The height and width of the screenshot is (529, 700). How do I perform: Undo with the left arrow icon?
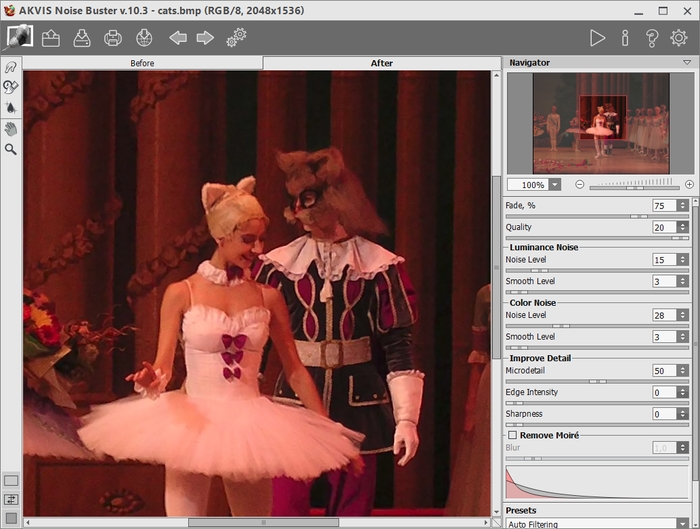coord(178,38)
